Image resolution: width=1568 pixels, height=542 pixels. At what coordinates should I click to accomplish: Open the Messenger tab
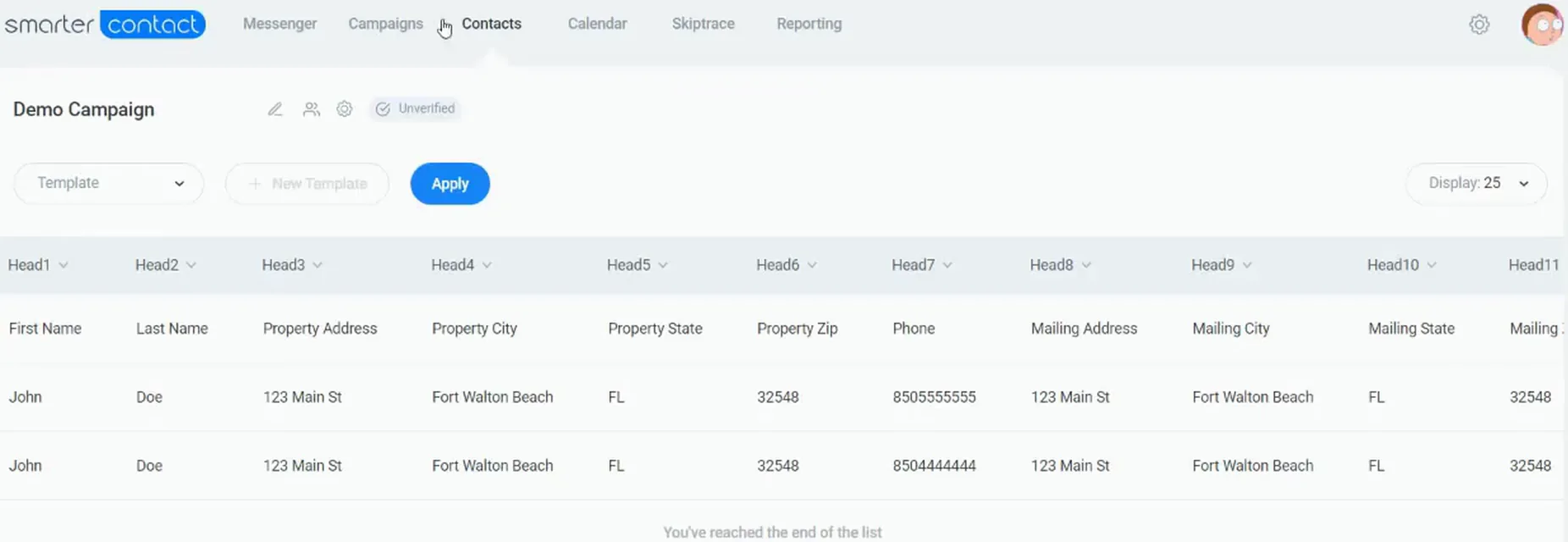280,24
